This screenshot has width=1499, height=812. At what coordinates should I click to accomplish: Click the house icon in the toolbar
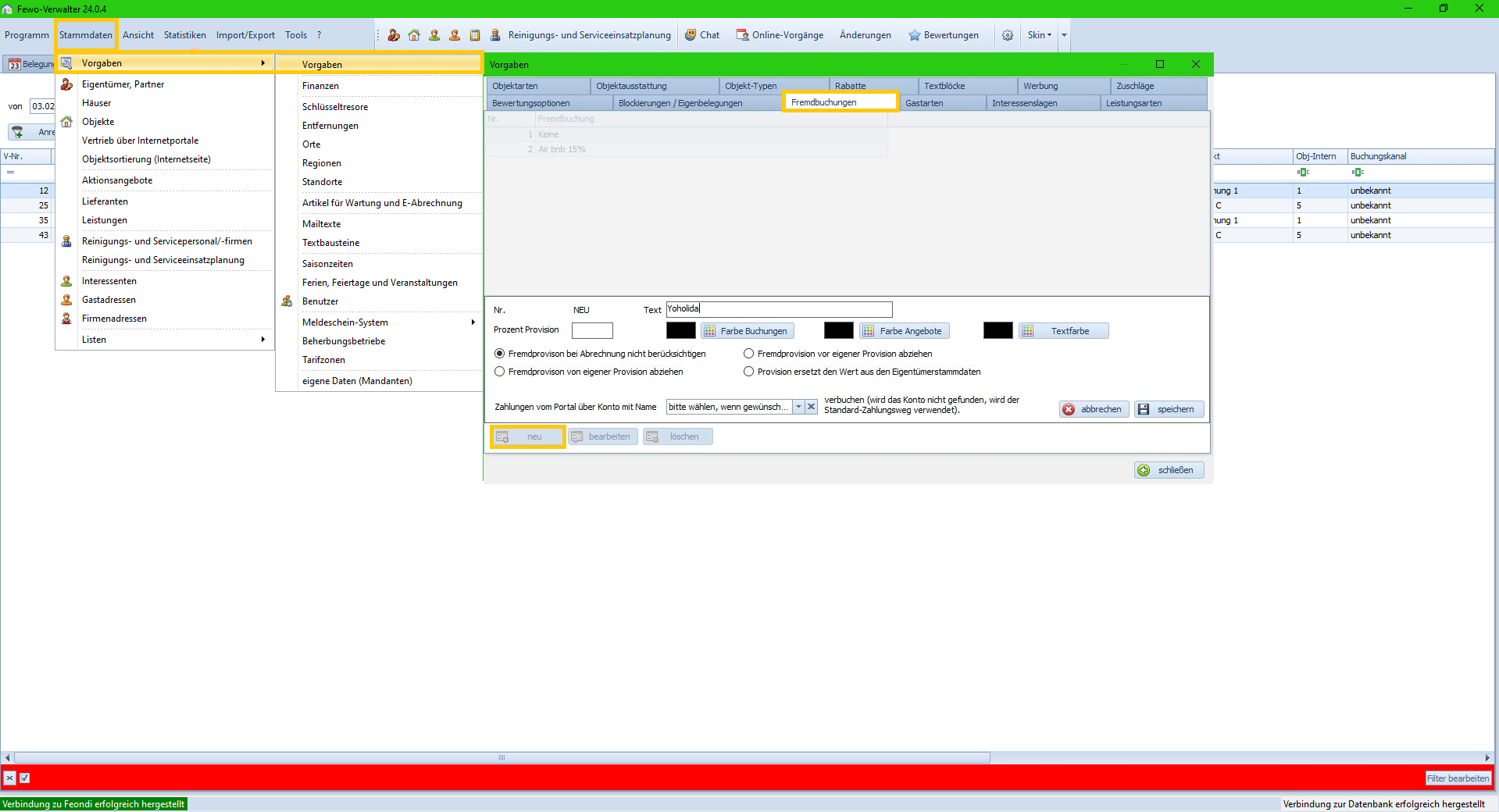pyautogui.click(x=414, y=35)
